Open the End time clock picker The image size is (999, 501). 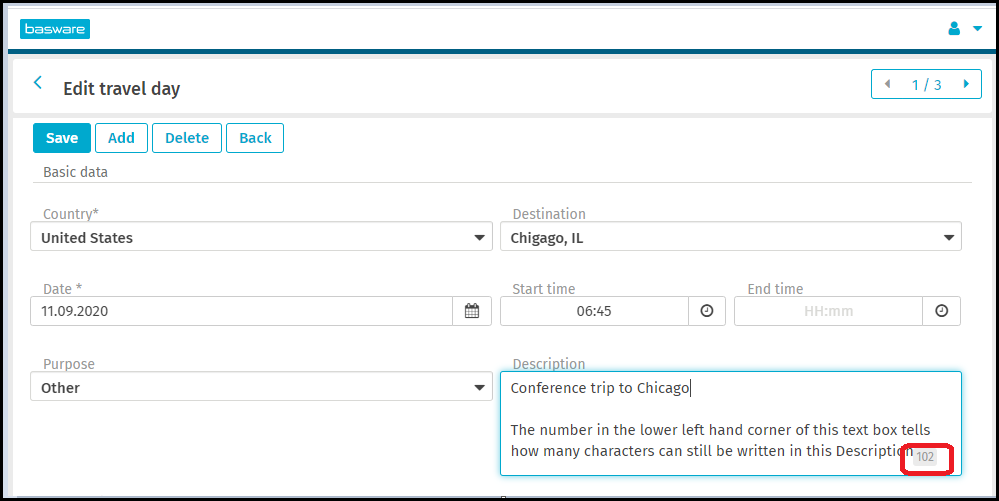tap(941, 311)
